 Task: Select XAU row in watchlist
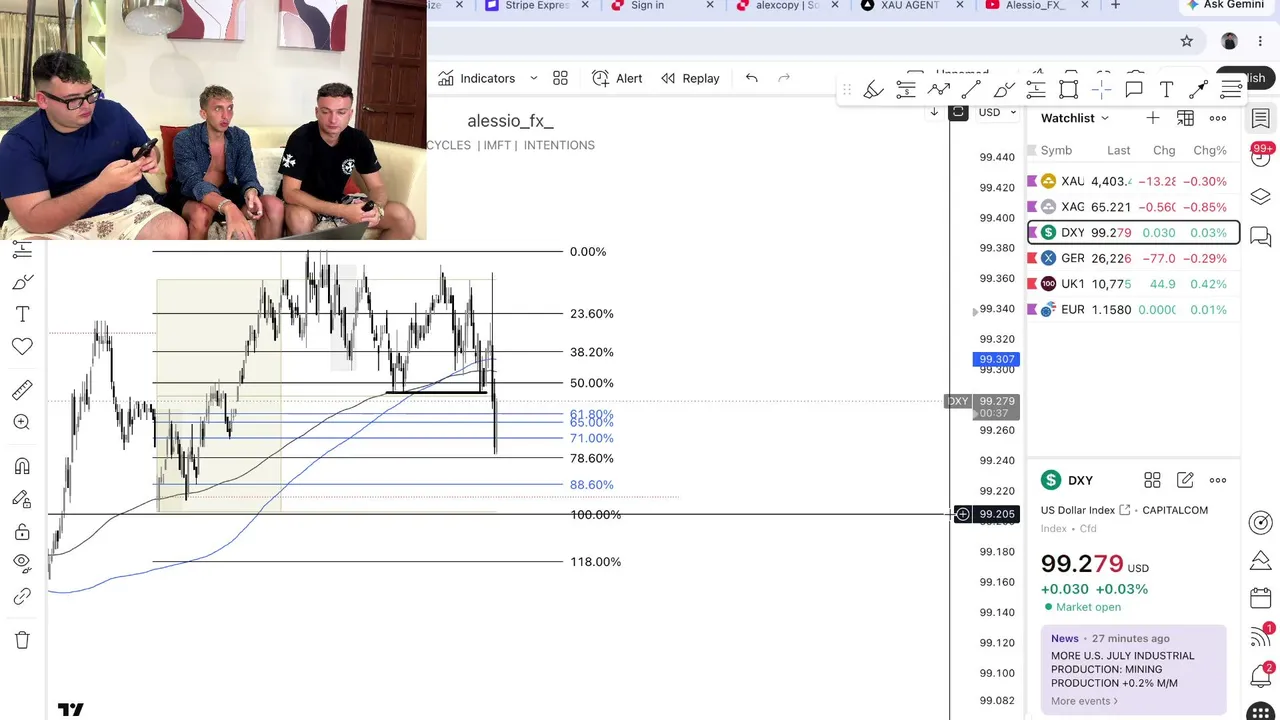(1134, 181)
